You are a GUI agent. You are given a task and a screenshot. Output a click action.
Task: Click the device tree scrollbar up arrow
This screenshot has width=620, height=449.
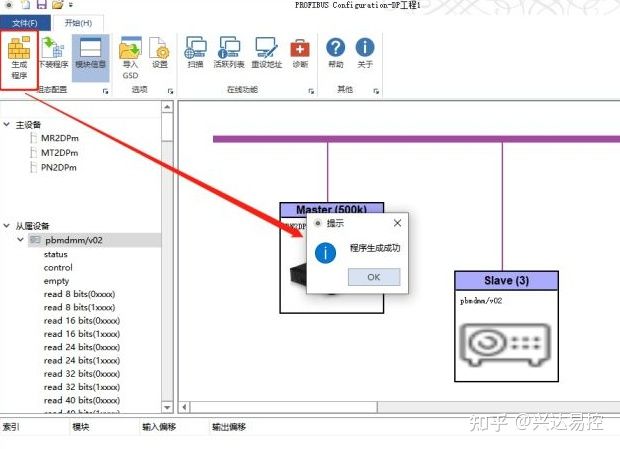click(x=167, y=107)
